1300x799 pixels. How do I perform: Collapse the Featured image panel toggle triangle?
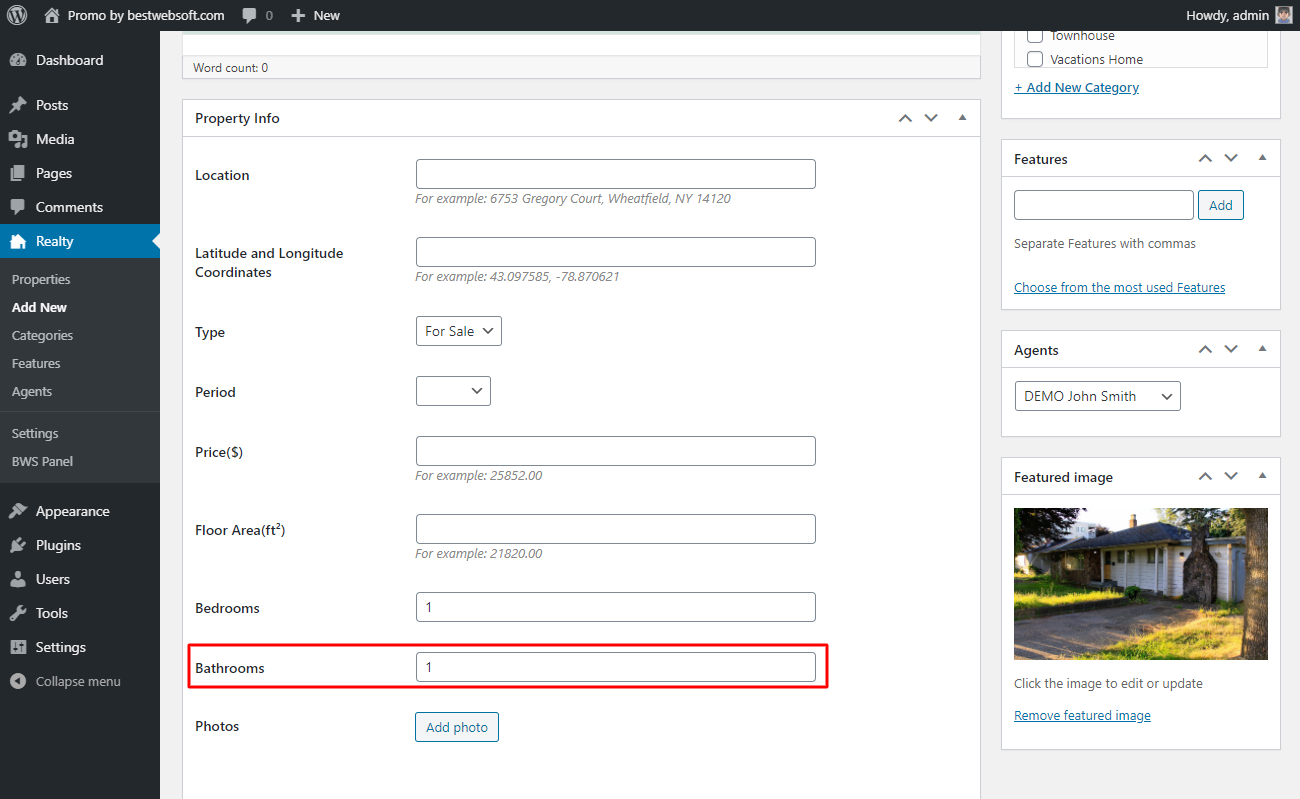click(x=1262, y=476)
